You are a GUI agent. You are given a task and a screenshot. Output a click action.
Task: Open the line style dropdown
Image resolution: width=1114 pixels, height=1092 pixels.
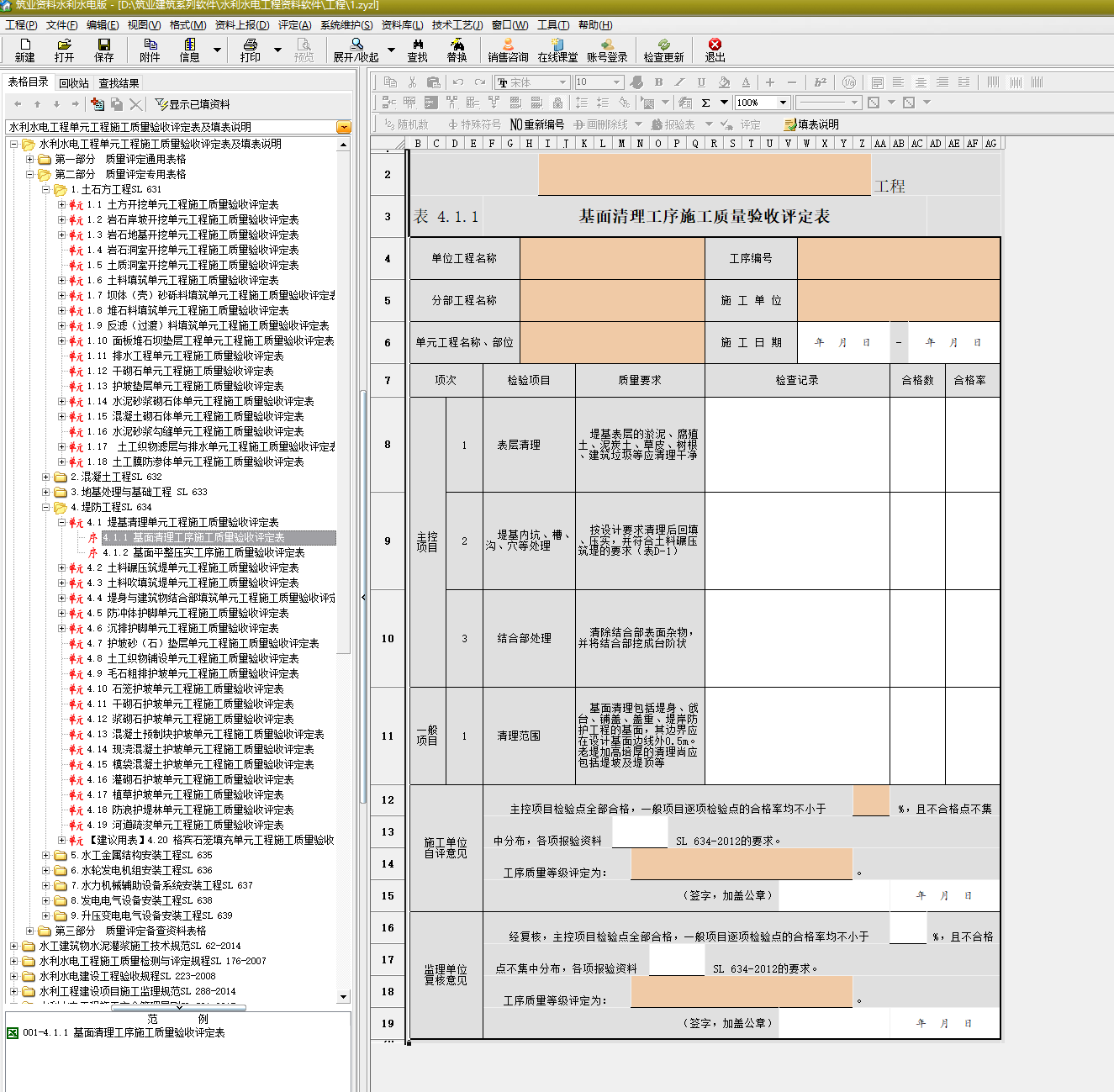pyautogui.click(x=855, y=103)
